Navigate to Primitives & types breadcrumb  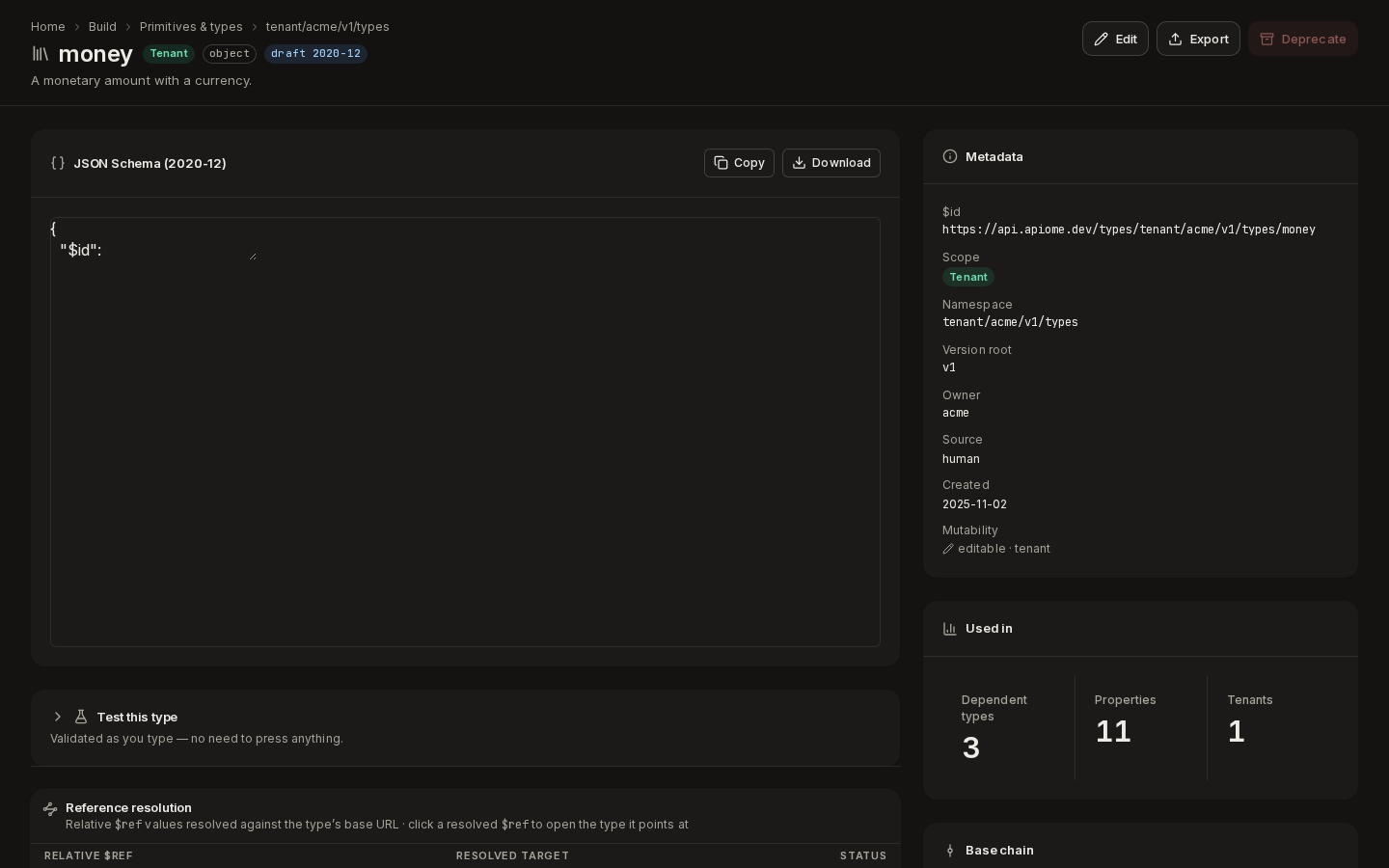pos(191,27)
